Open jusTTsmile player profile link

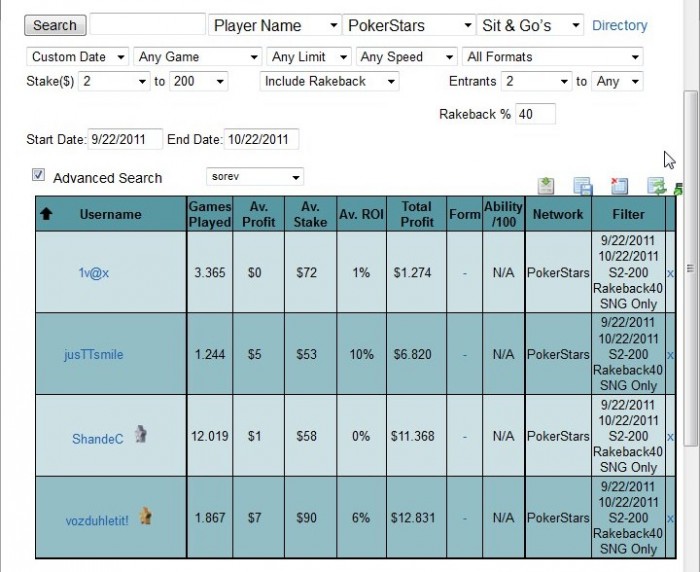(94, 354)
